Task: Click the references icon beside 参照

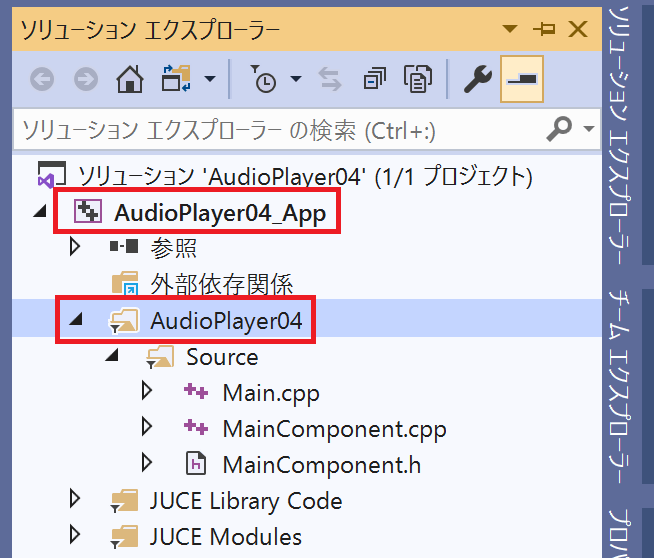Action: pyautogui.click(x=124, y=246)
